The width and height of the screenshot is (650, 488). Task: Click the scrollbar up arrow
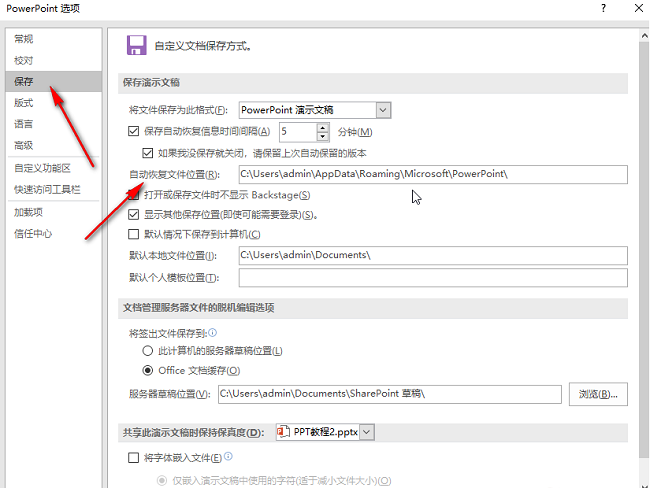(644, 36)
